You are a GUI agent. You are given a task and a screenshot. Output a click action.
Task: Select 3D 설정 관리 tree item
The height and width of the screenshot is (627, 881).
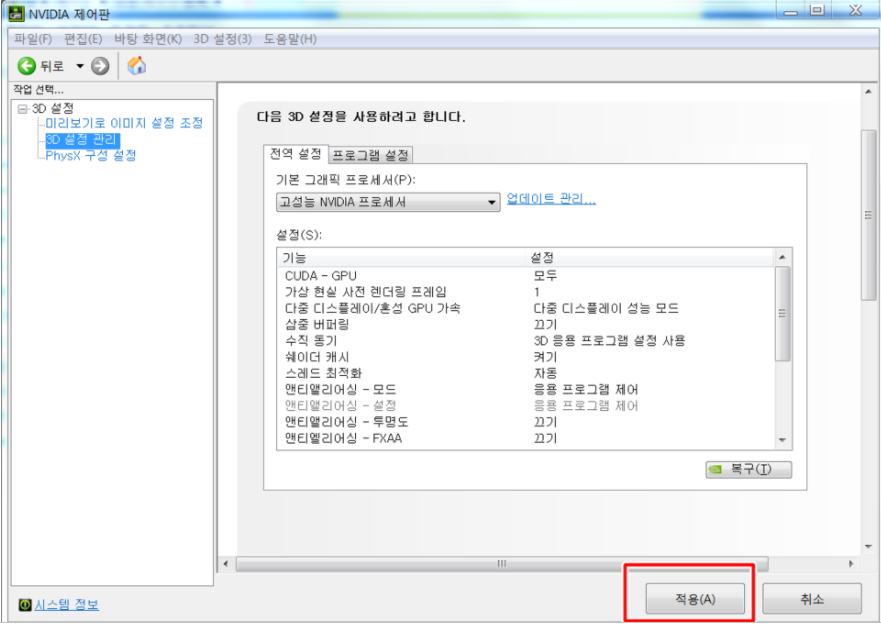[x=82, y=139]
